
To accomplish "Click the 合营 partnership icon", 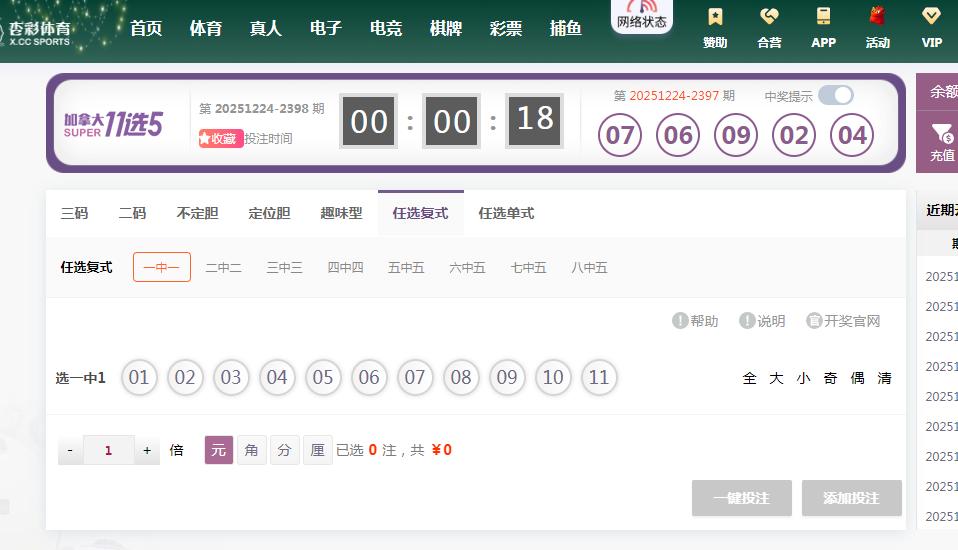I will pyautogui.click(x=769, y=18).
